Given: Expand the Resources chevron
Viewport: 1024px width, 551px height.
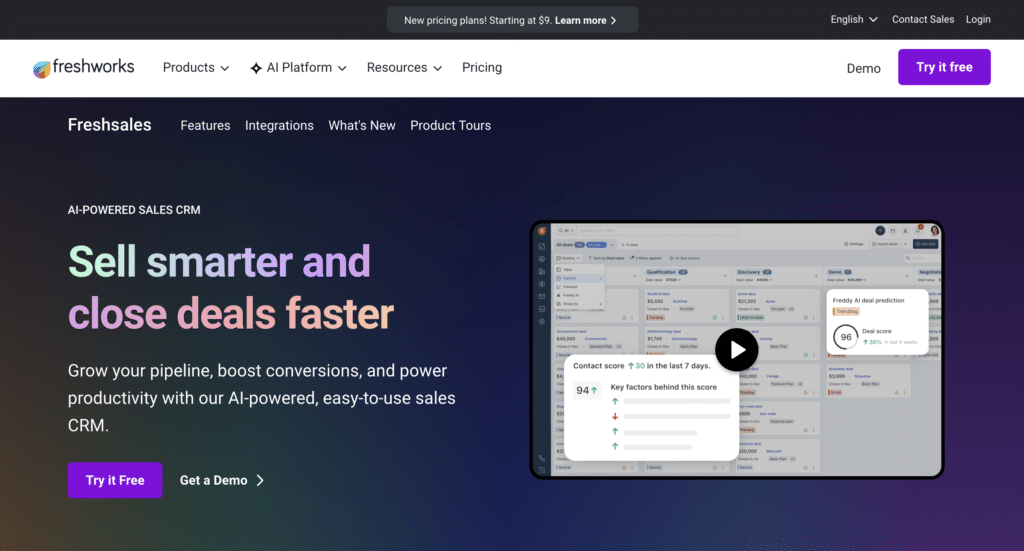Looking at the screenshot, I should (x=438, y=68).
